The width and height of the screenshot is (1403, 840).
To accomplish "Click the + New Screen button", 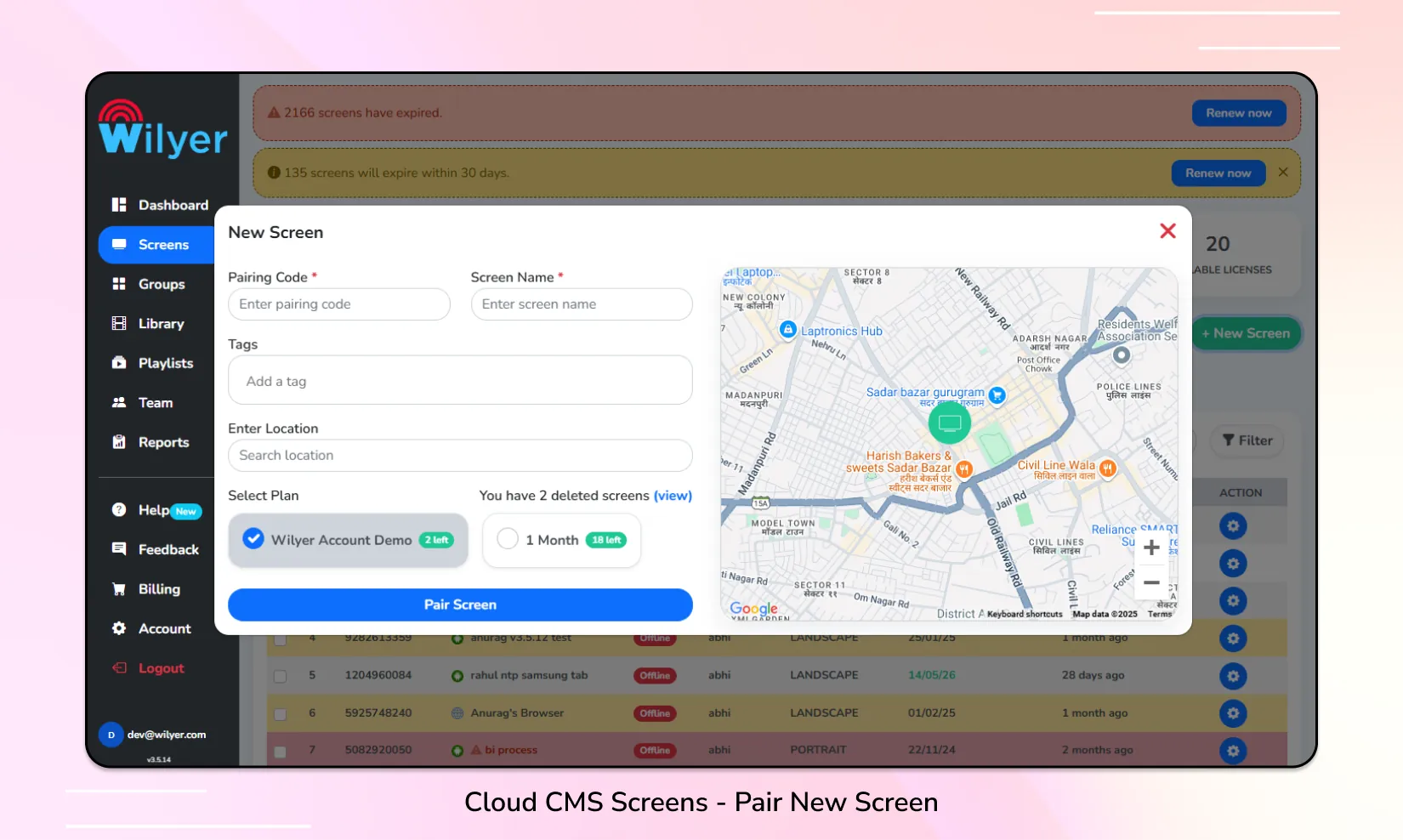I will click(1246, 333).
